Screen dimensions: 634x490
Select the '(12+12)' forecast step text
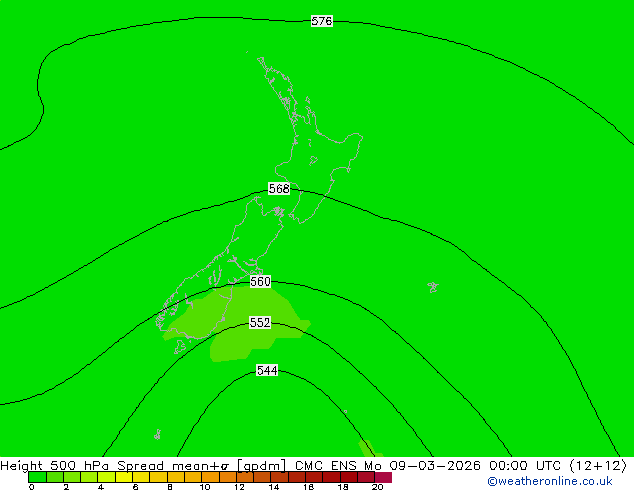(598, 466)
